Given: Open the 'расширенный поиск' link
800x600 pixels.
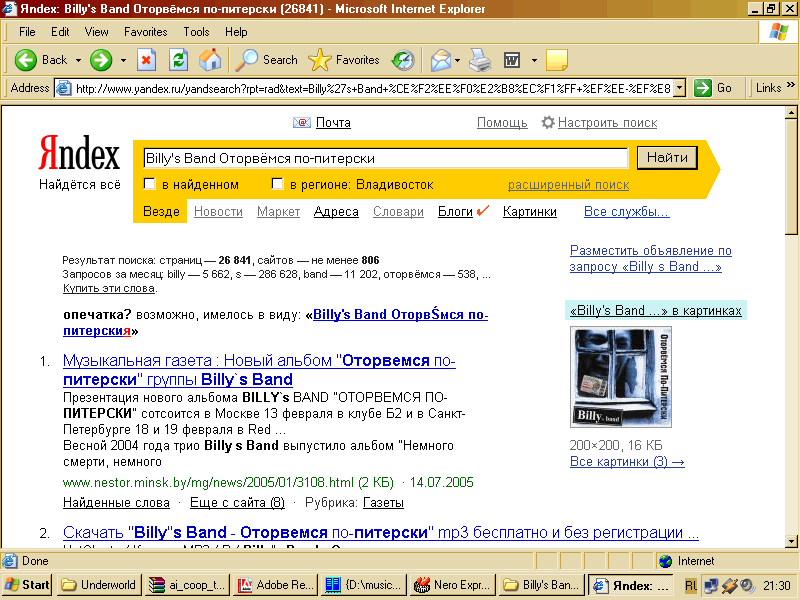Looking at the screenshot, I should pyautogui.click(x=568, y=185).
